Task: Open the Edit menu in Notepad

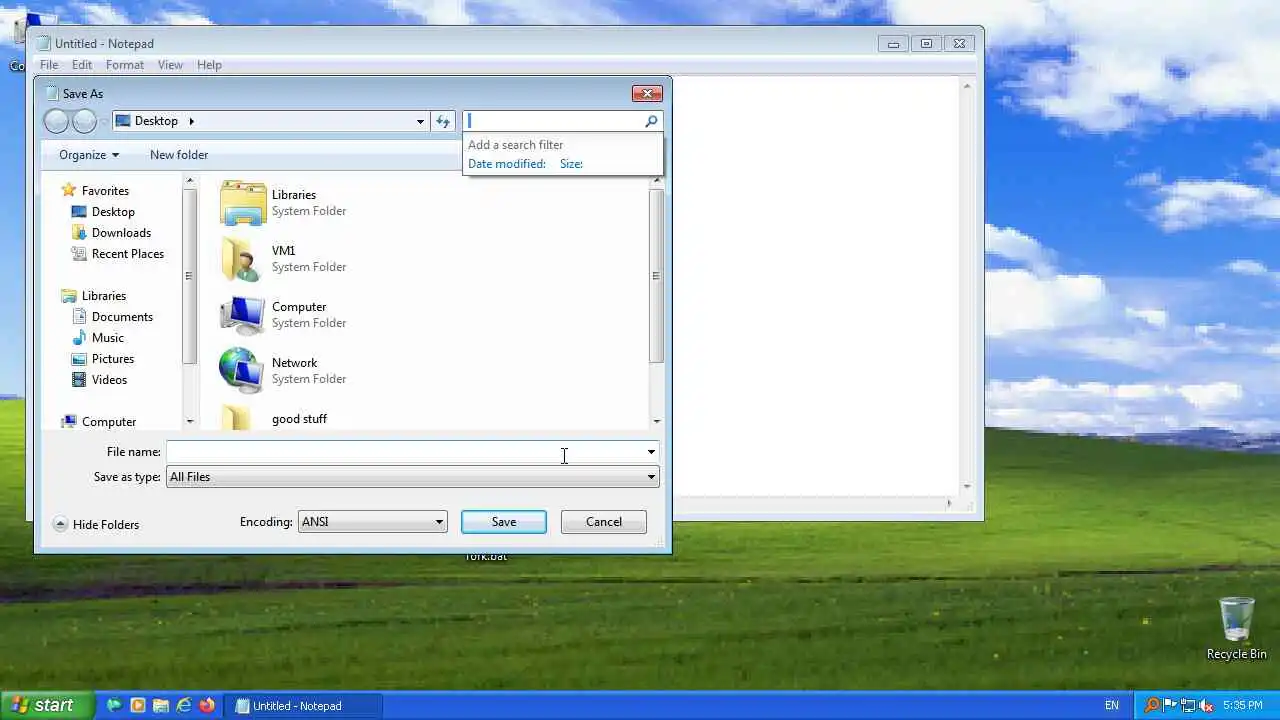Action: 82,65
